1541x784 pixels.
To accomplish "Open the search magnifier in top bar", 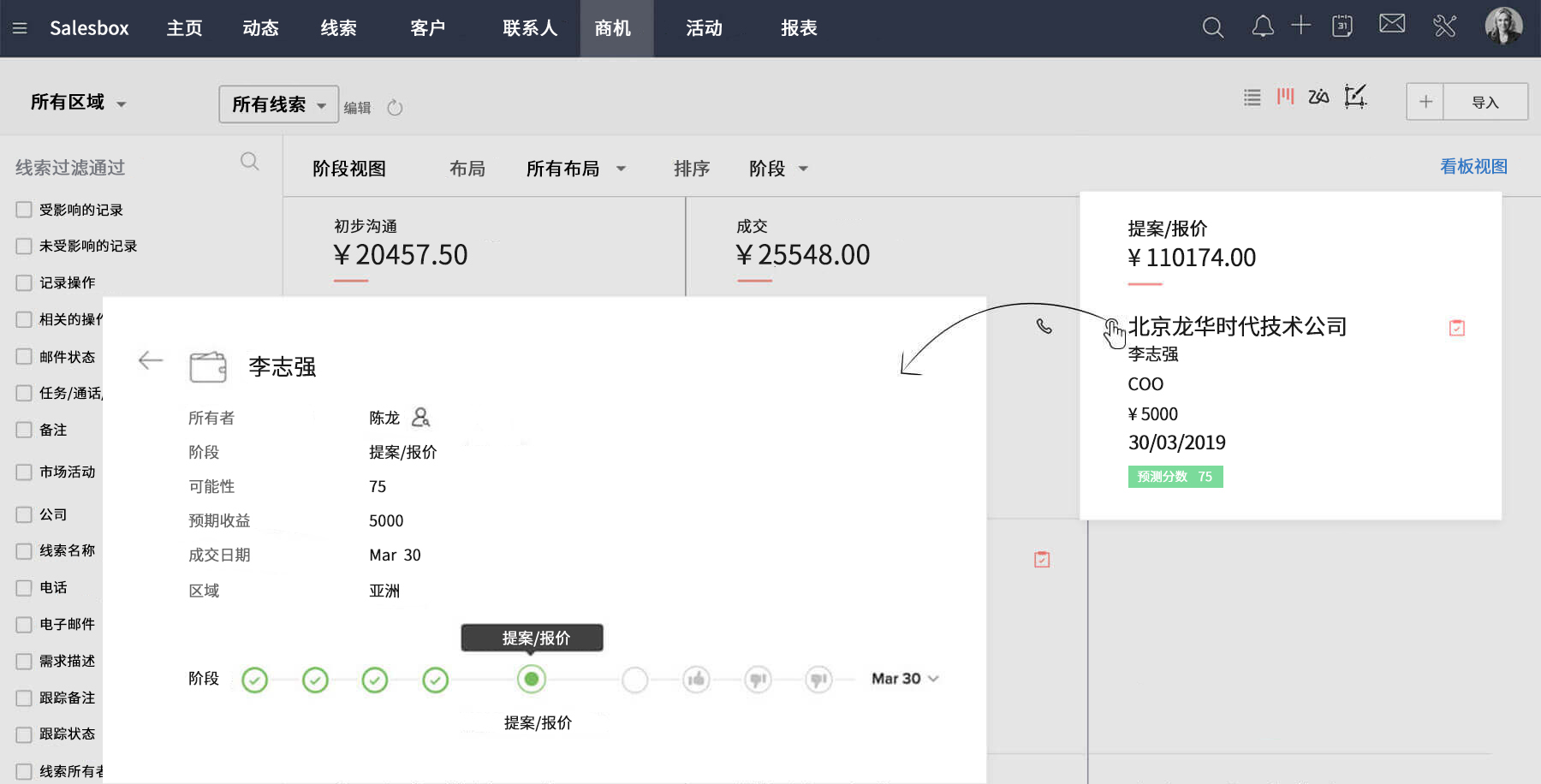I will pyautogui.click(x=1212, y=27).
